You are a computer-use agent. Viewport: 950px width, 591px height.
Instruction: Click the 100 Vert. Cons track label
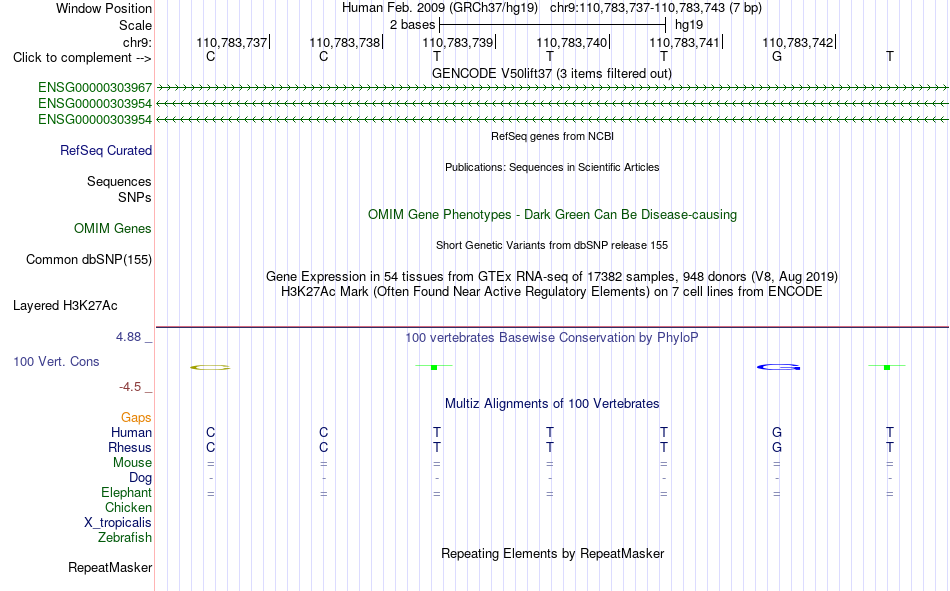tap(56, 361)
